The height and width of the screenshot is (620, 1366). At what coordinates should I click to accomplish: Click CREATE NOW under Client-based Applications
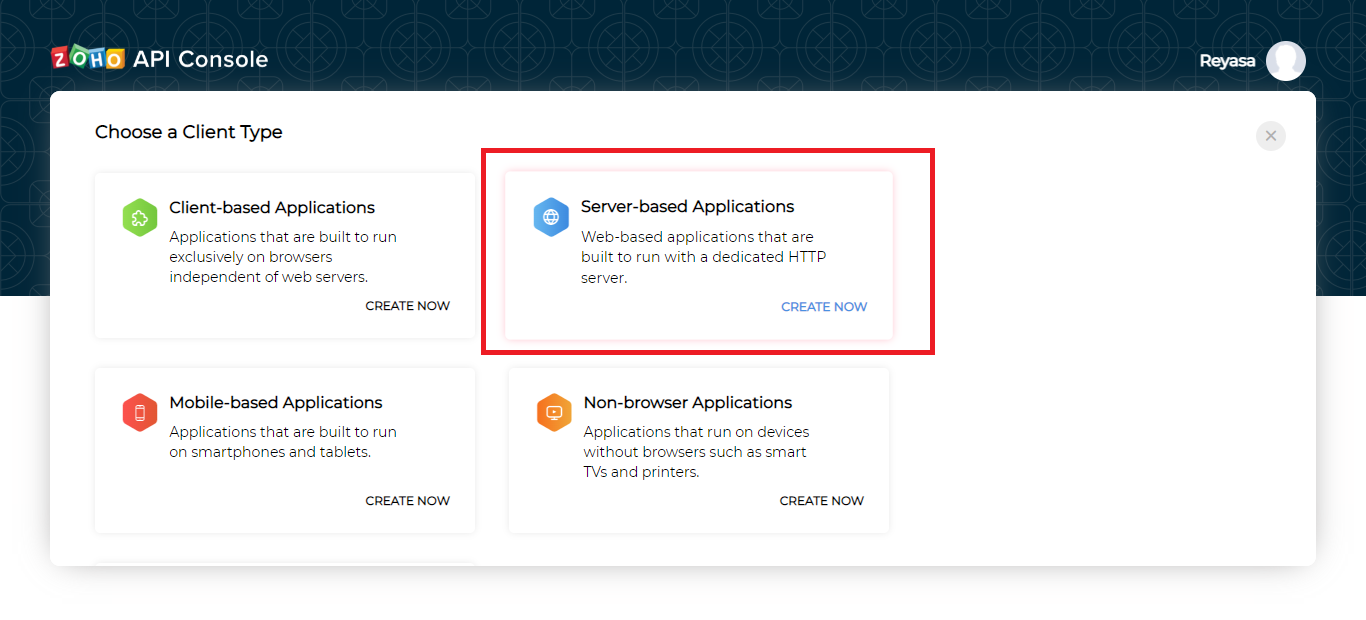pos(407,305)
